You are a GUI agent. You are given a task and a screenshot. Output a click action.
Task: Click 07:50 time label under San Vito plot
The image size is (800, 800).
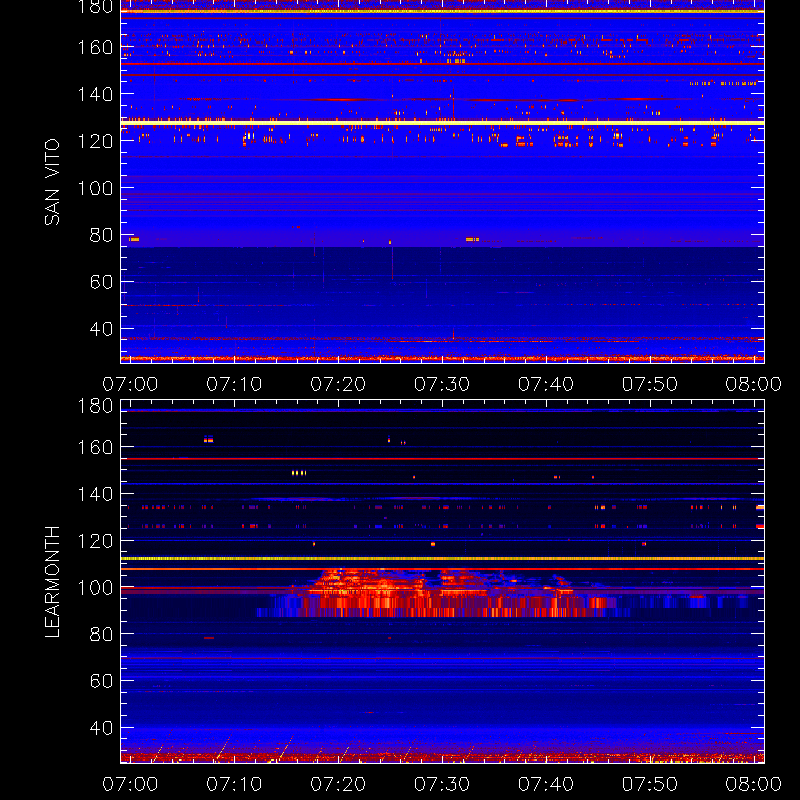coord(650,384)
